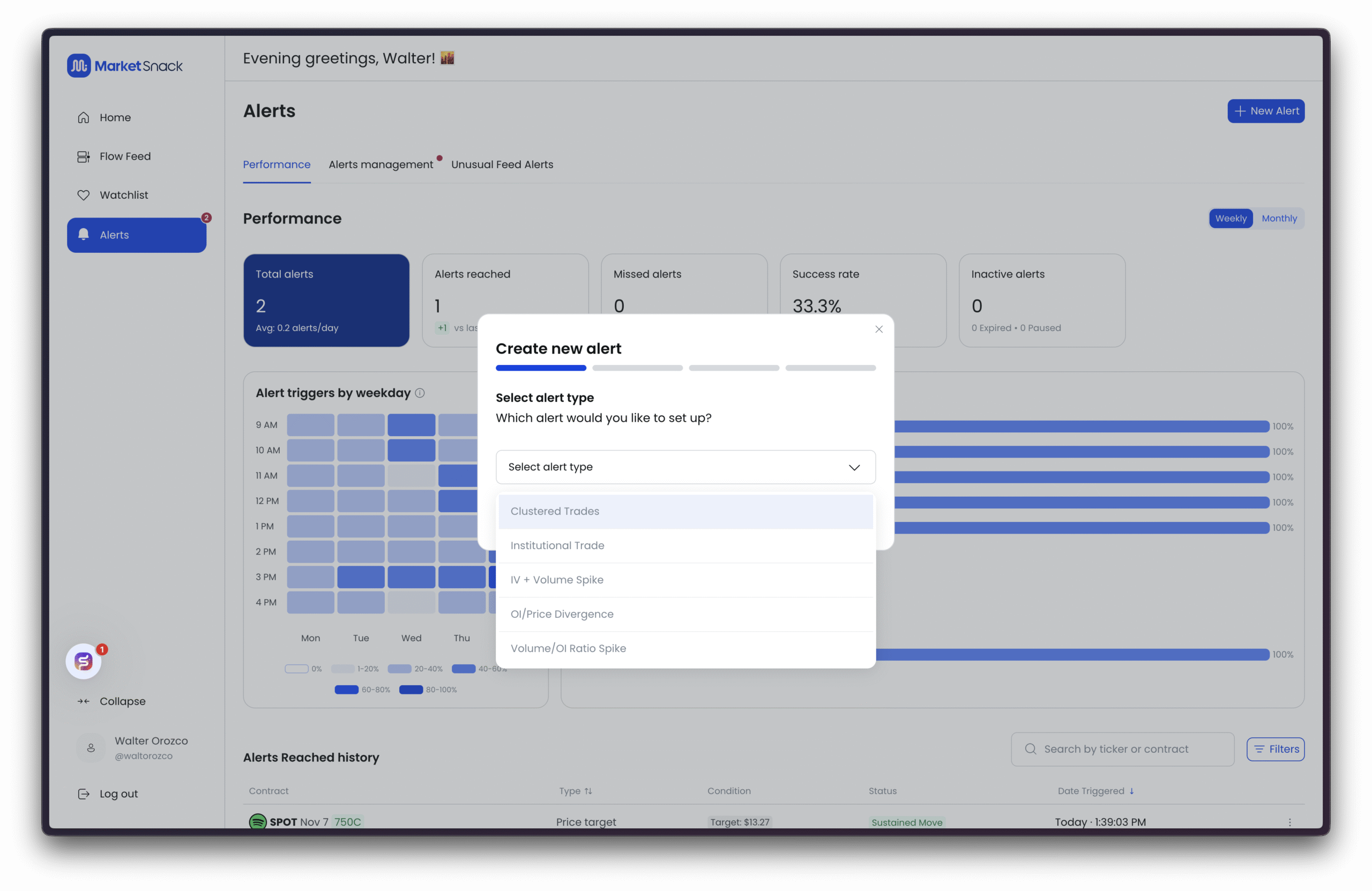Click the Log out icon
Image resolution: width=1372 pixels, height=891 pixels.
pos(84,793)
